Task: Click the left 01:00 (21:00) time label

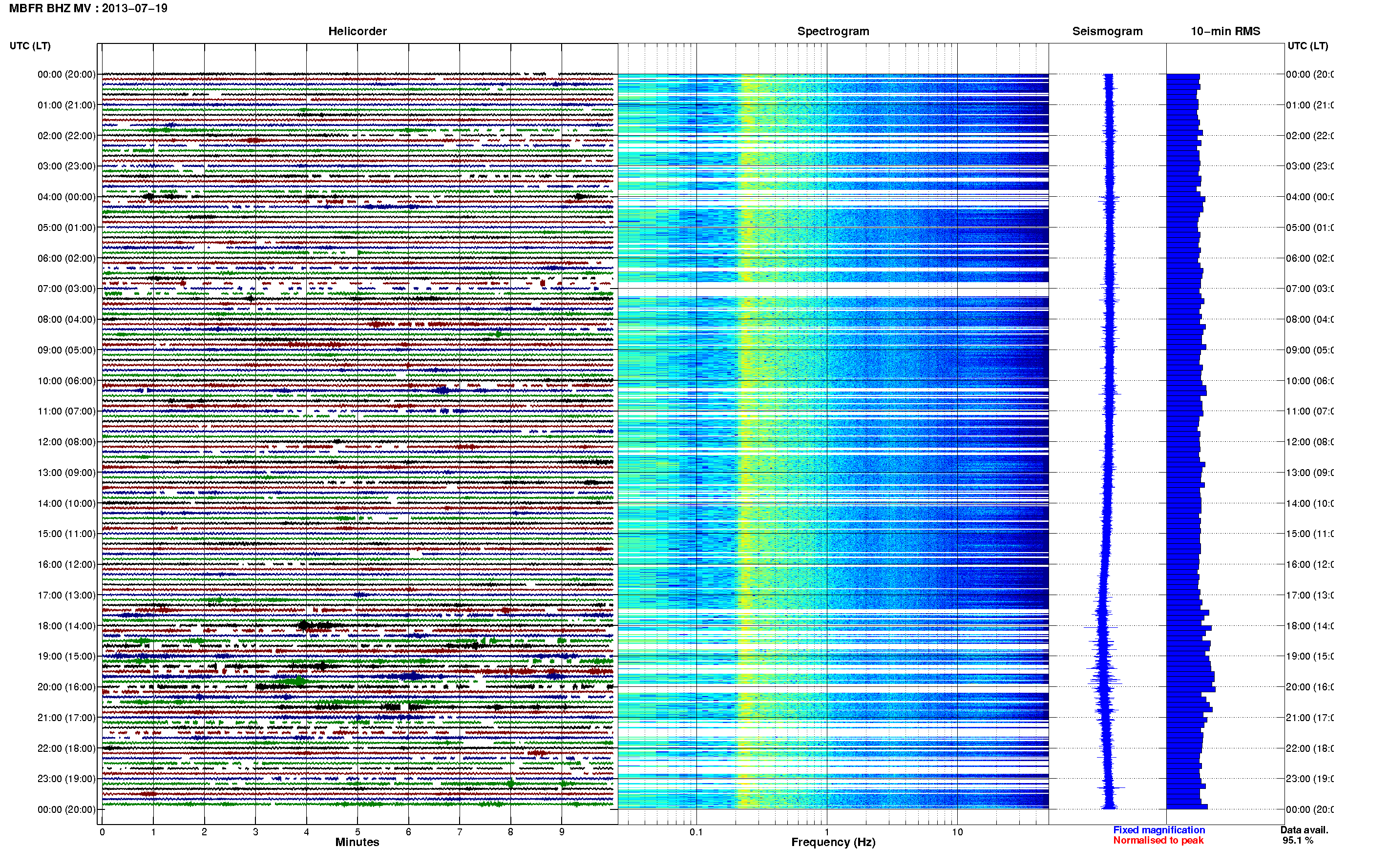Action: (66, 105)
